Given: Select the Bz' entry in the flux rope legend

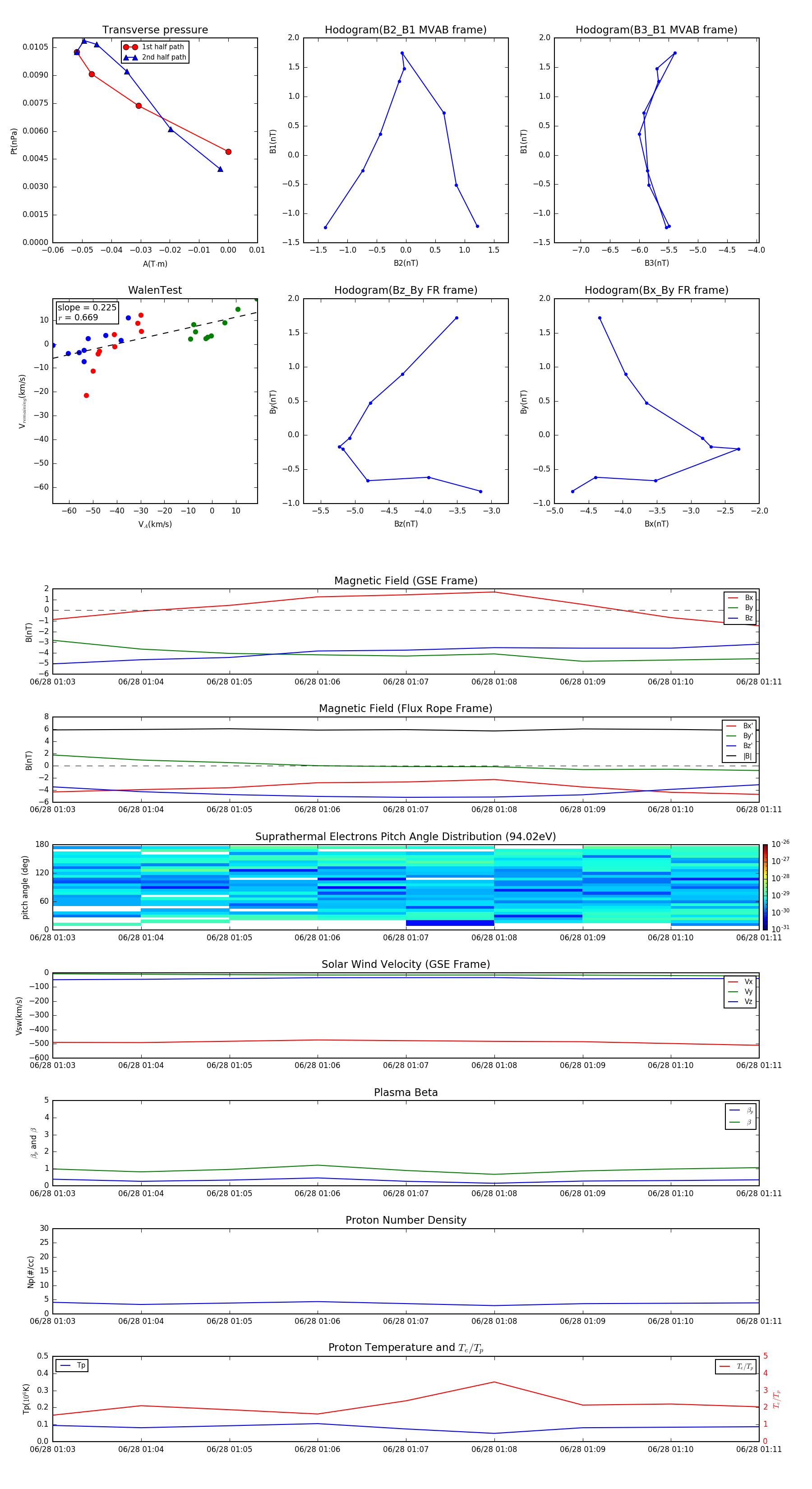Looking at the screenshot, I should pos(740,746).
